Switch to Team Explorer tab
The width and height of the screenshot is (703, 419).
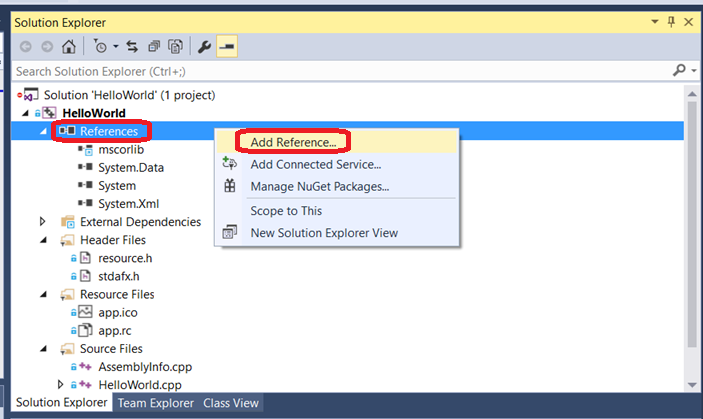tap(156, 403)
